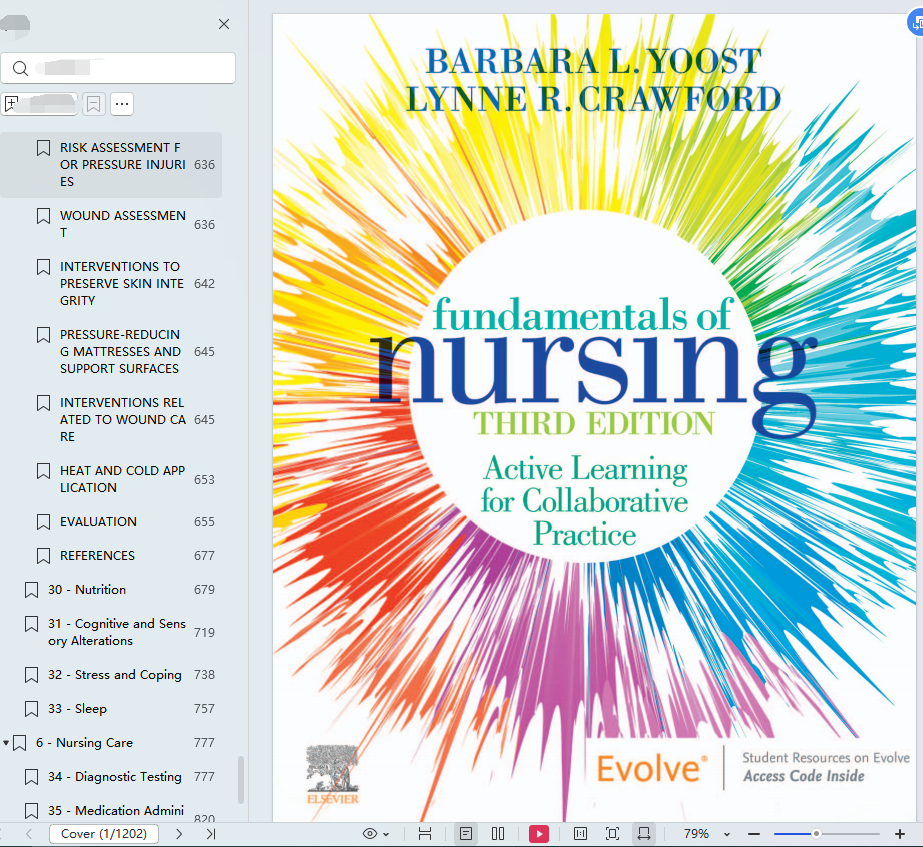Zoom out with the minus button
Image resolution: width=923 pixels, height=847 pixels.
[754, 834]
